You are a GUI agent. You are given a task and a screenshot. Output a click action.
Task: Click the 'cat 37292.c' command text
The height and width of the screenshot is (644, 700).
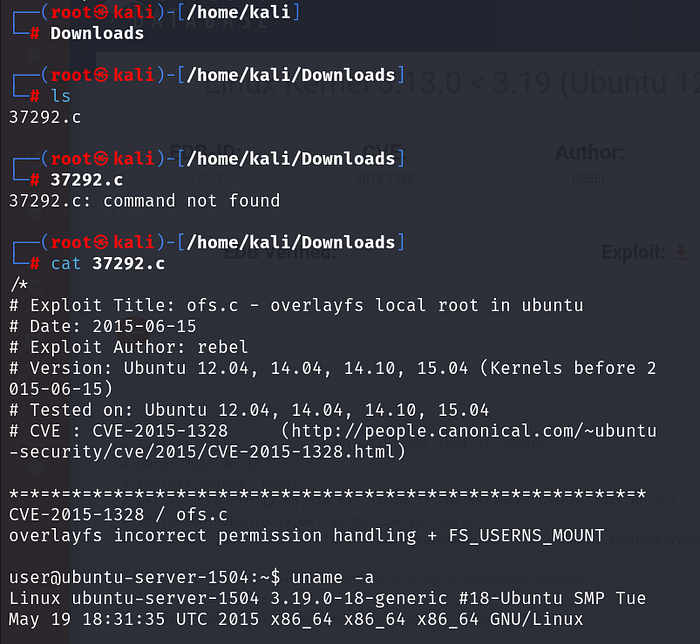107,264
